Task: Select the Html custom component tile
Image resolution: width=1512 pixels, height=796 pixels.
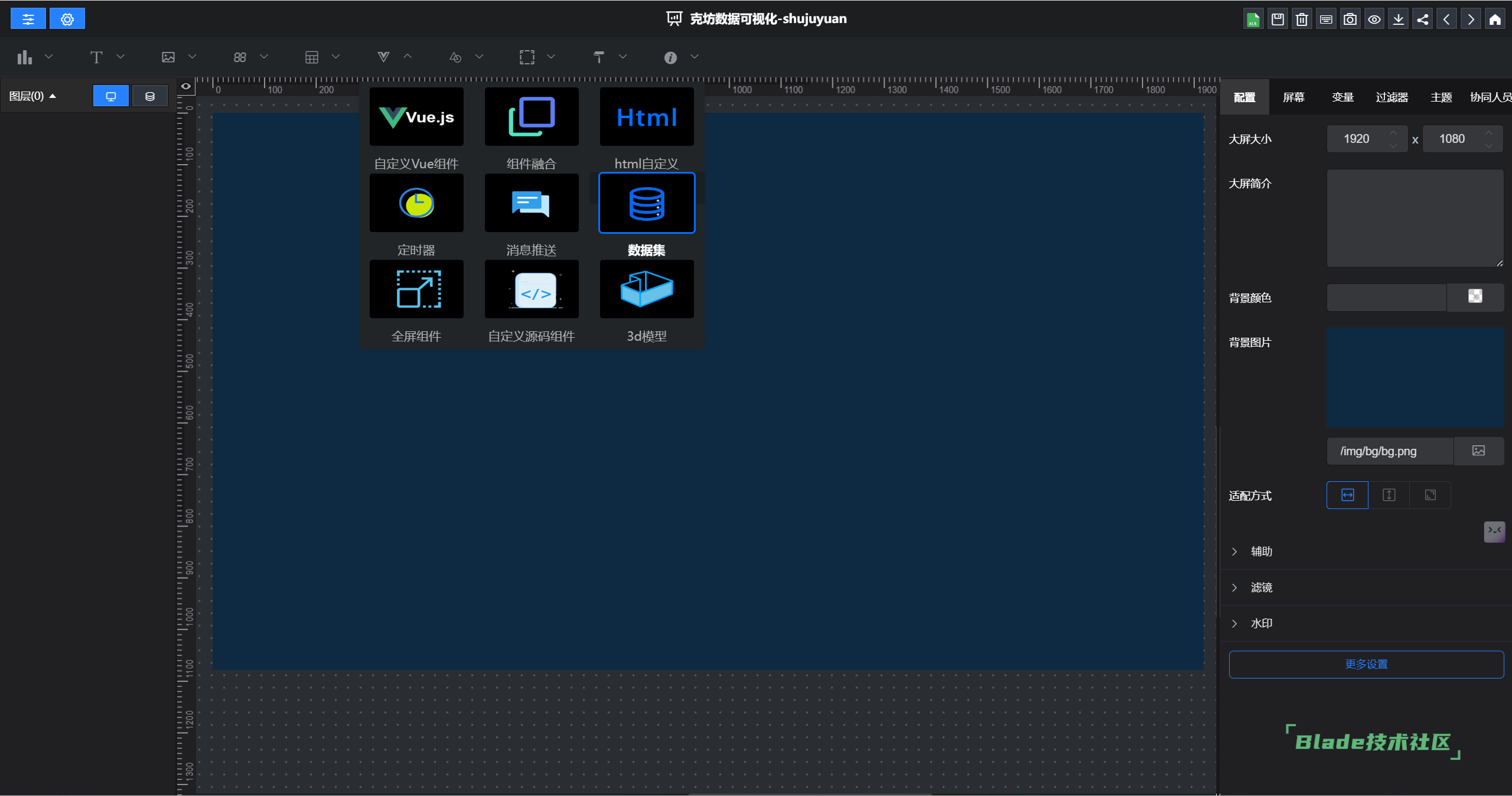Action: pos(647,117)
